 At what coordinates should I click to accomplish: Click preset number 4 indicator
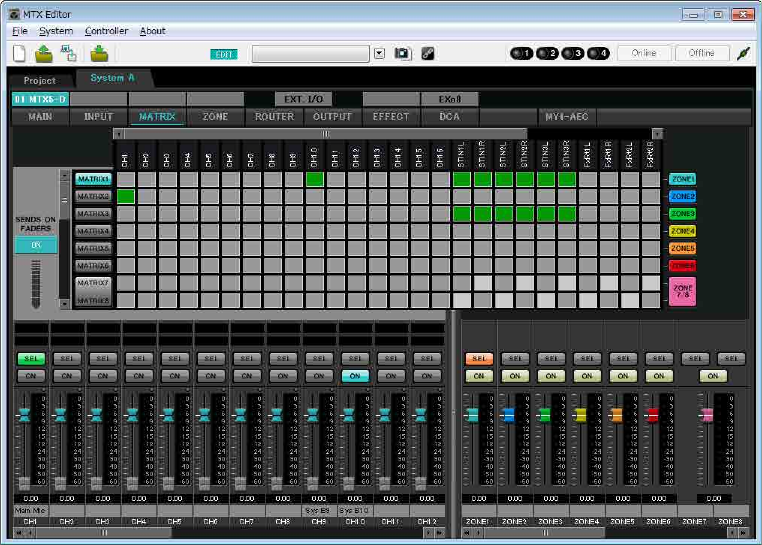tap(598, 53)
